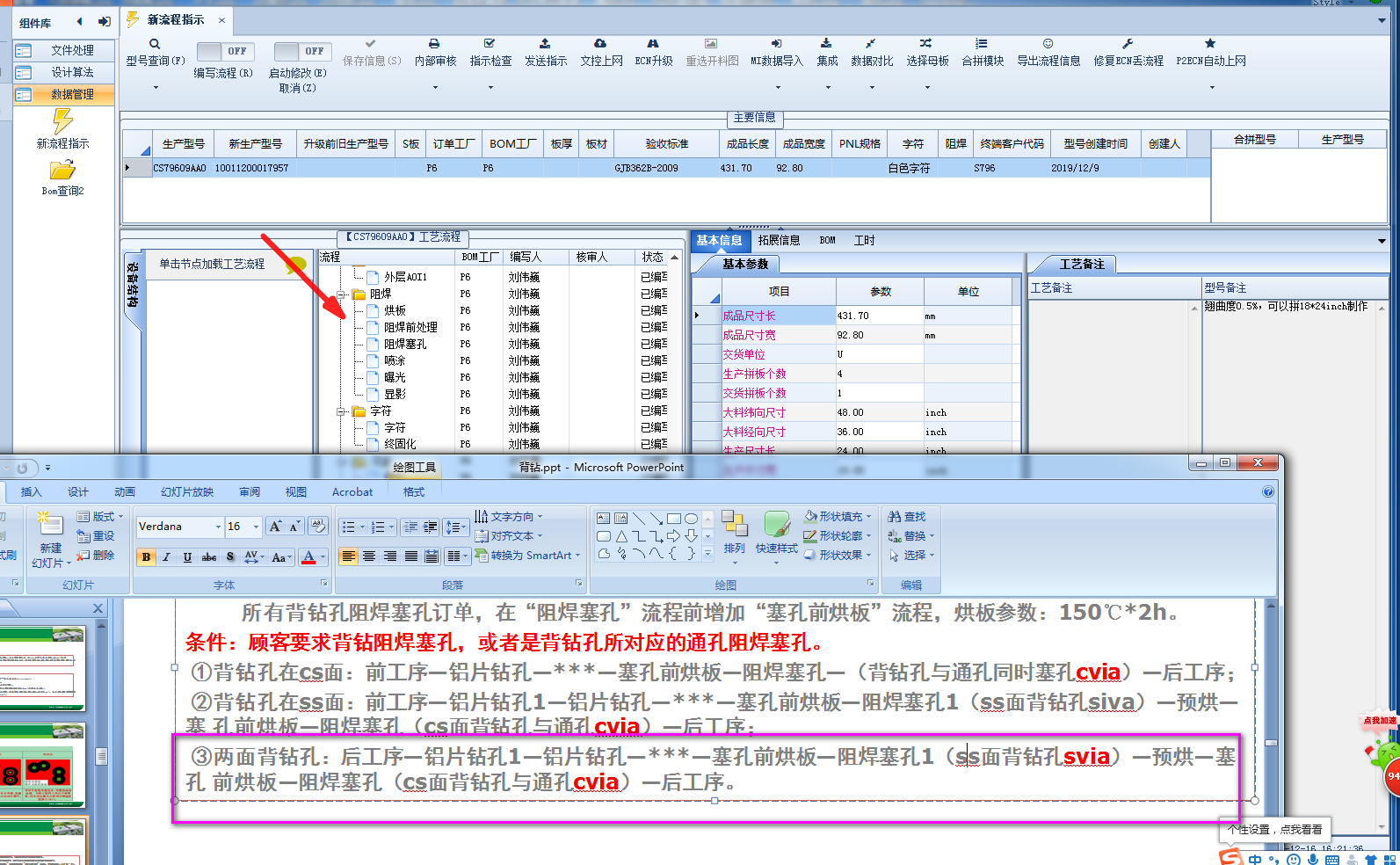Open the font color dropdown arrow
This screenshot has height=865, width=1400.
click(323, 556)
